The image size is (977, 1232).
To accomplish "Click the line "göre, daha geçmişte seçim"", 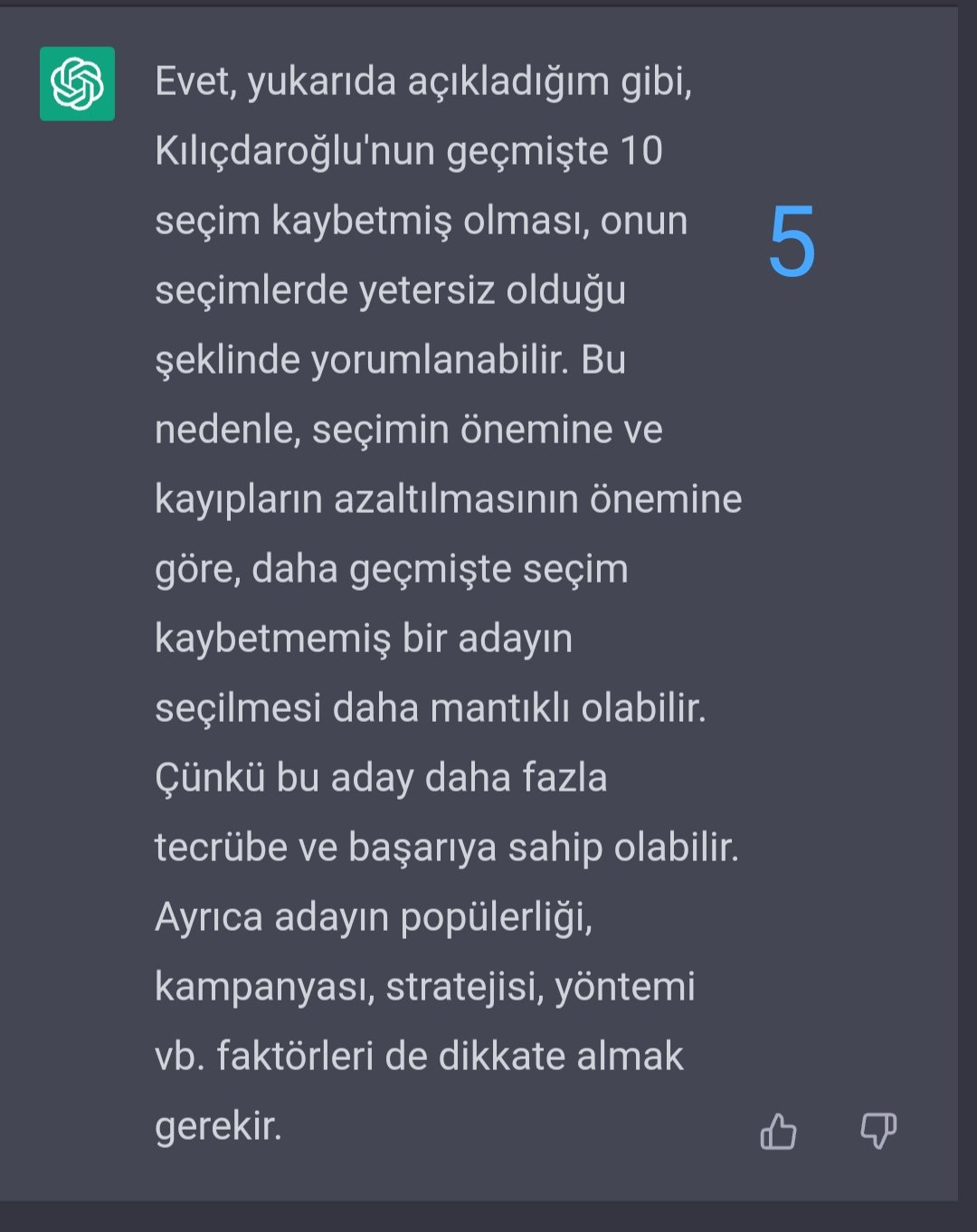I will click(391, 570).
